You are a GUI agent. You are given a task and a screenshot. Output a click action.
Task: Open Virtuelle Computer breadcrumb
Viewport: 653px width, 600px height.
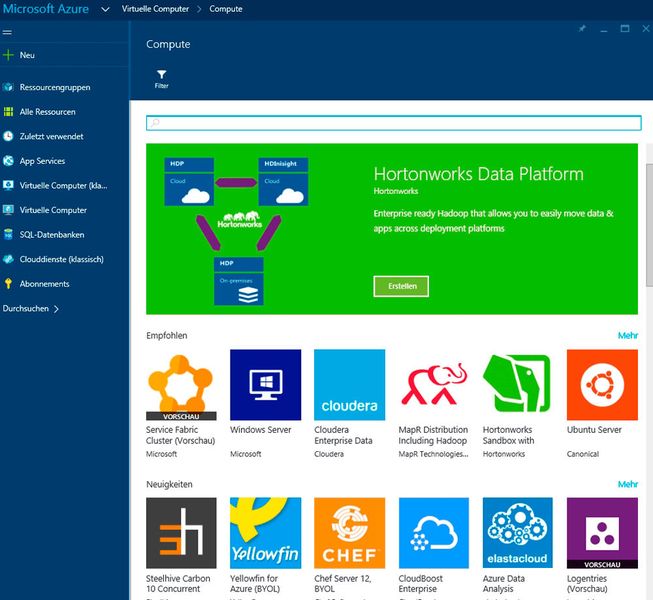155,9
